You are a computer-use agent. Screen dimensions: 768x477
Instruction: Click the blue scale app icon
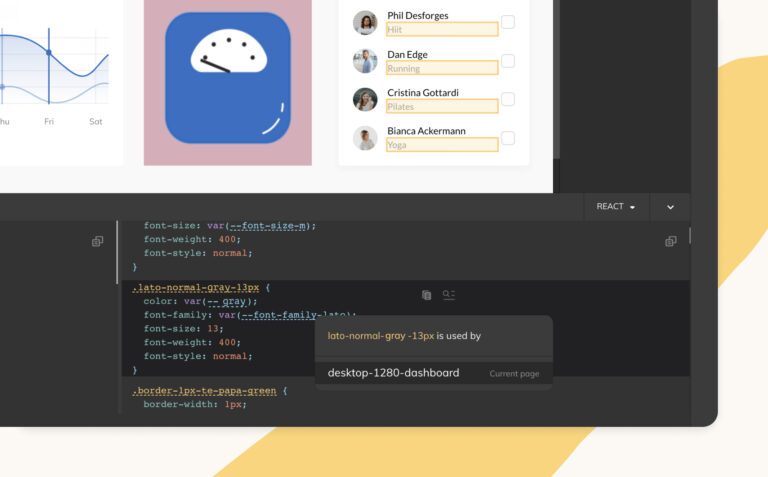point(227,77)
